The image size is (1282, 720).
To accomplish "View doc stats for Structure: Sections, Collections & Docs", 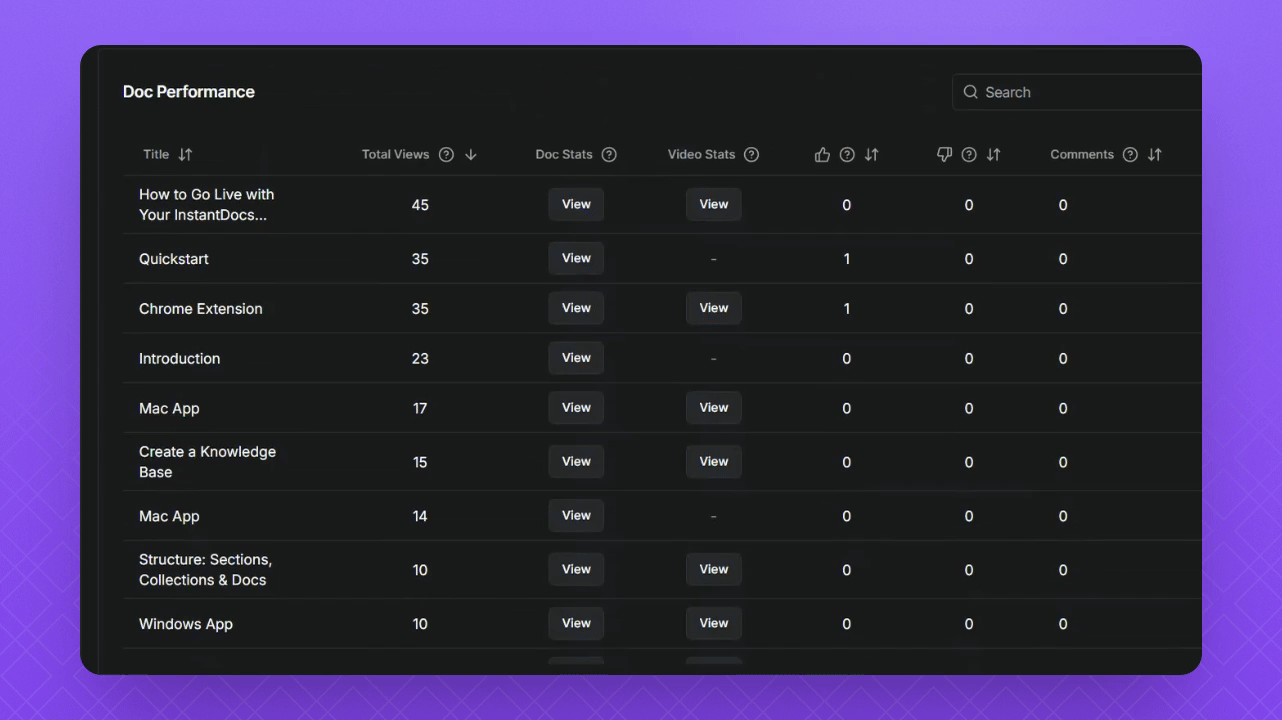I will pyautogui.click(x=576, y=570).
